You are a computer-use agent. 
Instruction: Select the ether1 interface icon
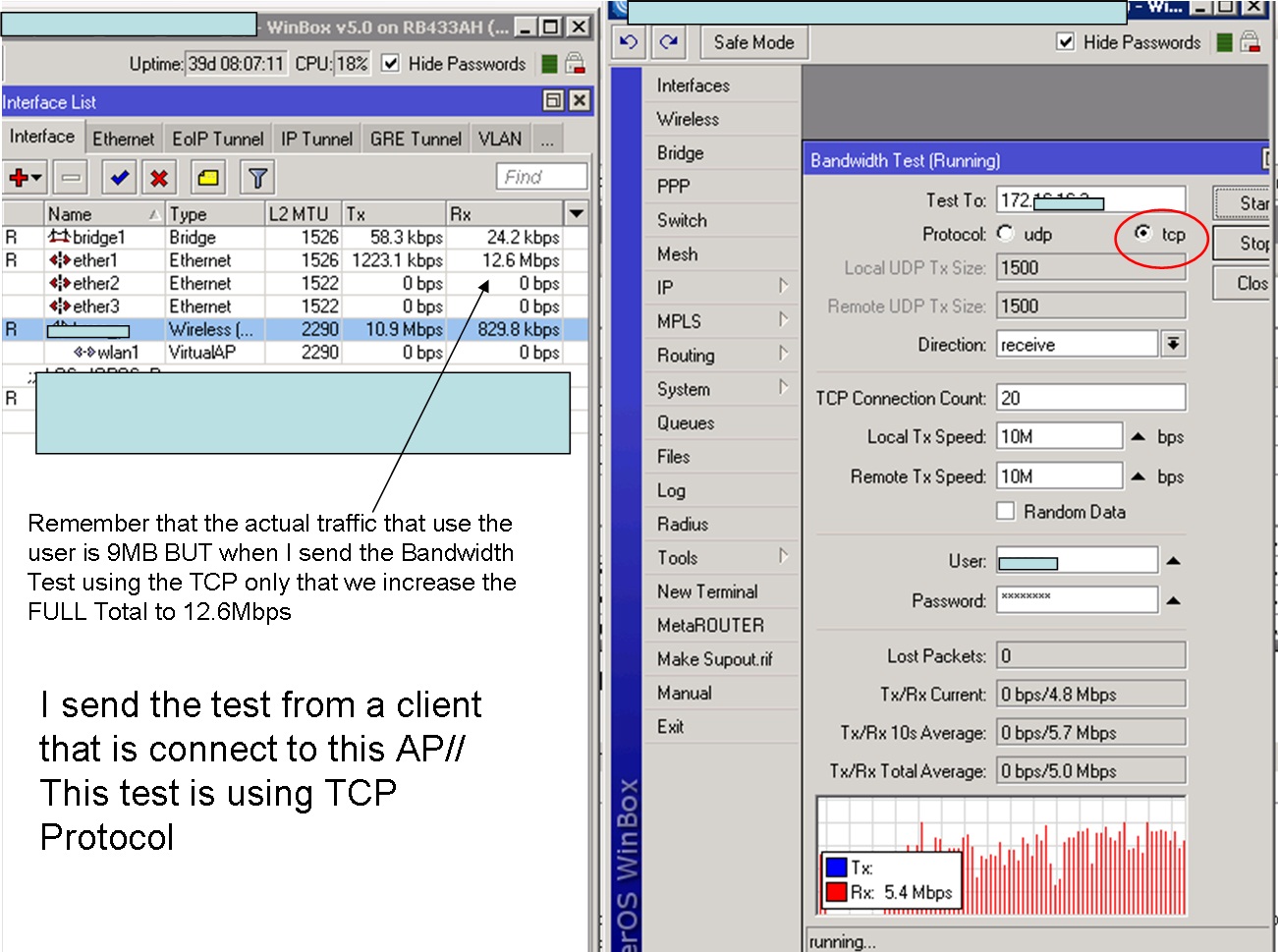click(59, 260)
